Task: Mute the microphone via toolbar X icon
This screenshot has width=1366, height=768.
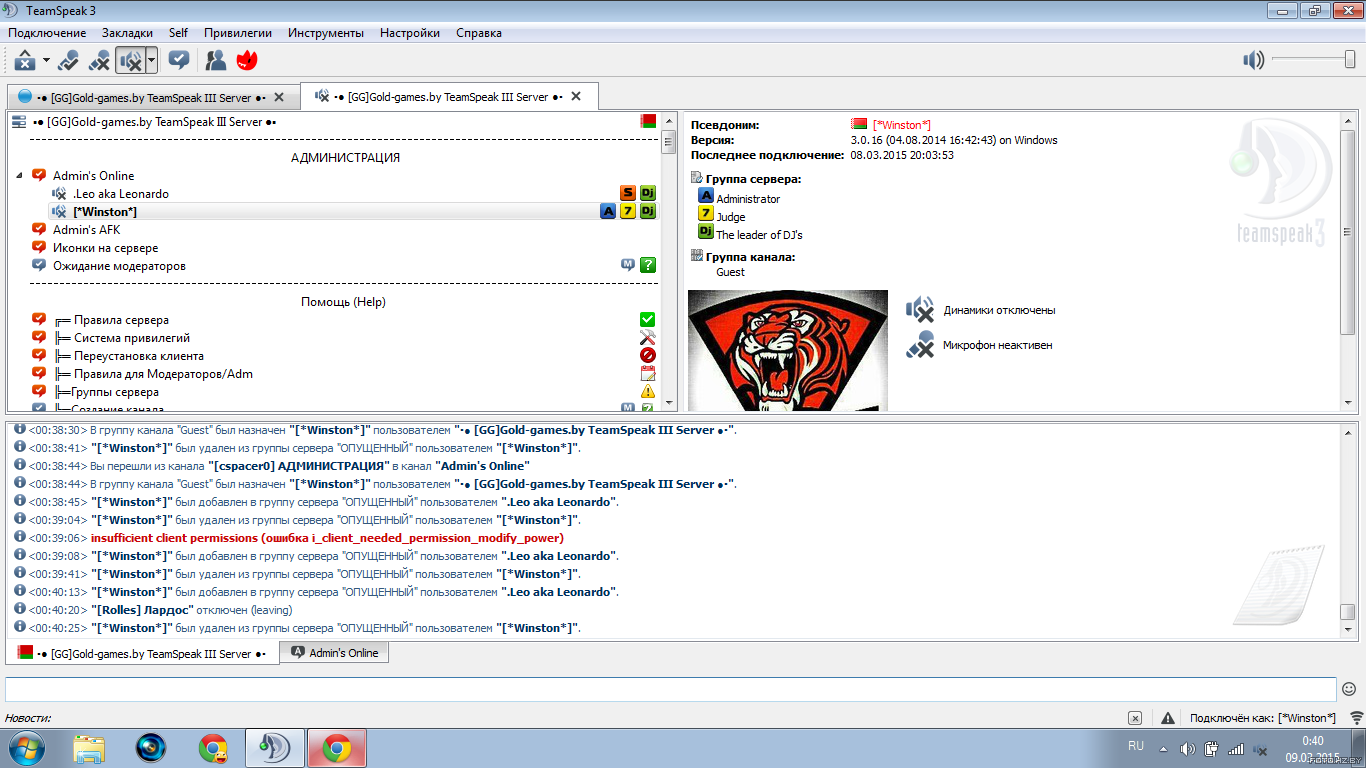Action: (x=99, y=61)
